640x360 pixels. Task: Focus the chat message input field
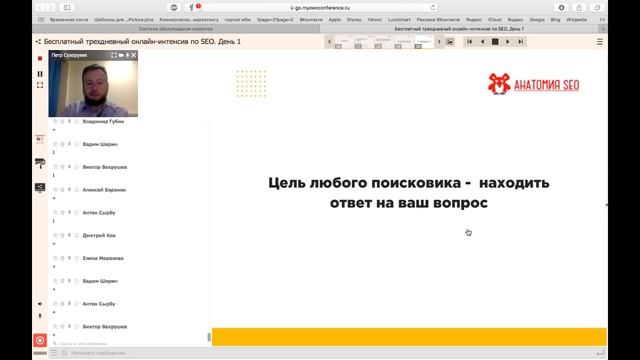point(331,353)
